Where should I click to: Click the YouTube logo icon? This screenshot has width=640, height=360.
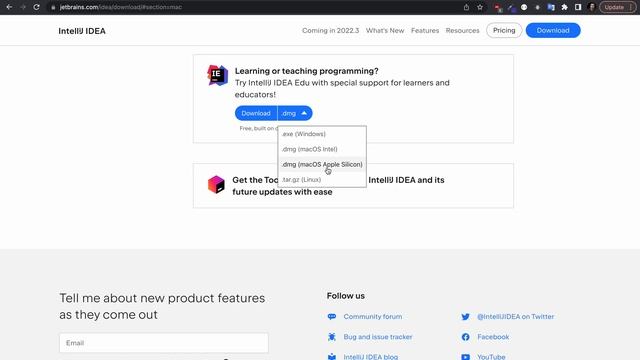465,357
